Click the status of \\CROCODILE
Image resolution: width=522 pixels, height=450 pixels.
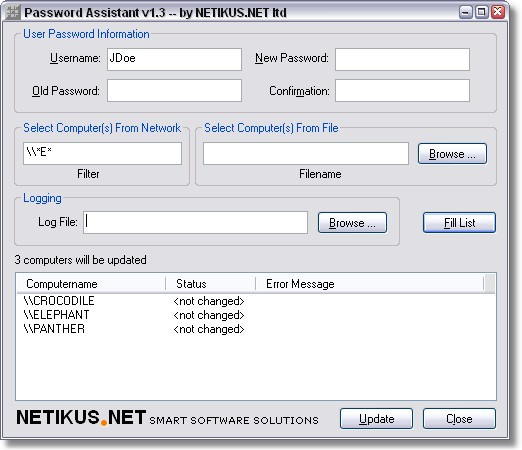coord(209,301)
